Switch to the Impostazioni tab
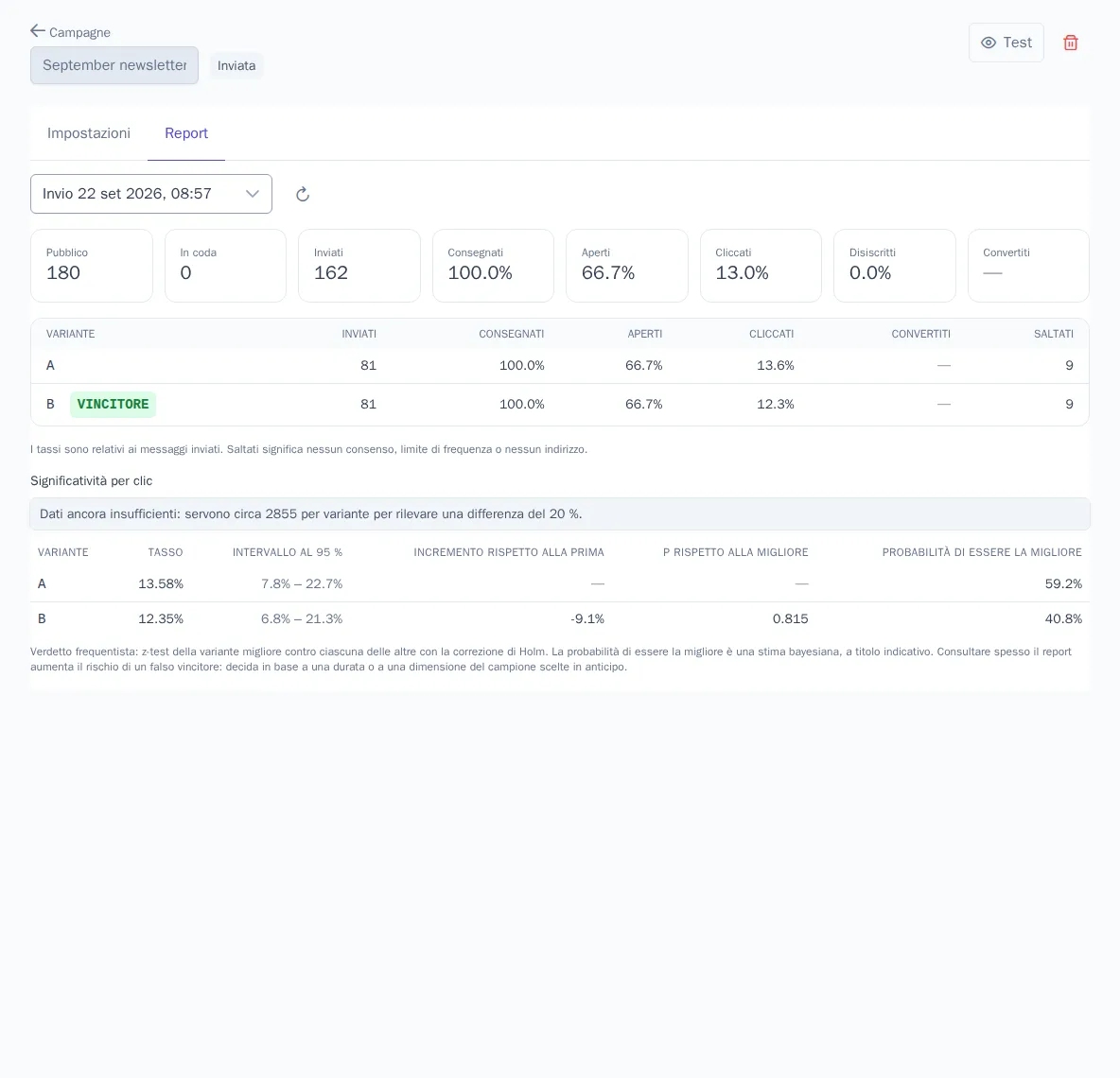Image resolution: width=1120 pixels, height=1078 pixels. point(89,133)
